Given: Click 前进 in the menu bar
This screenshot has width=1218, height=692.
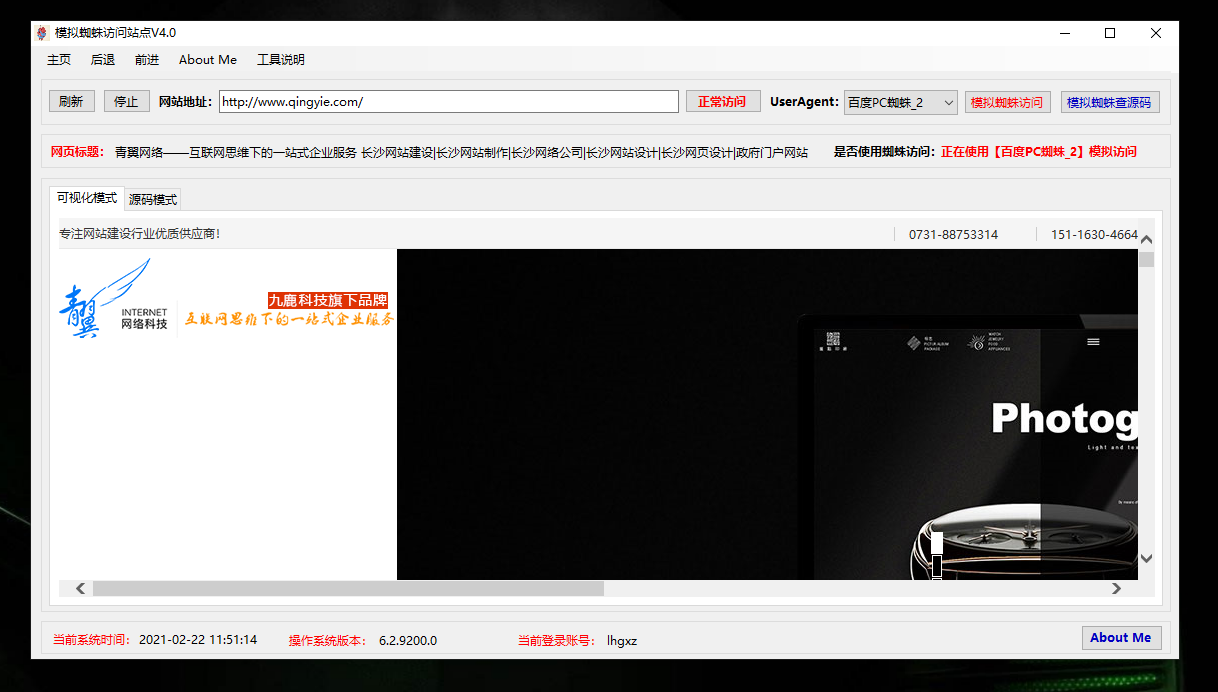Looking at the screenshot, I should pyautogui.click(x=147, y=60).
